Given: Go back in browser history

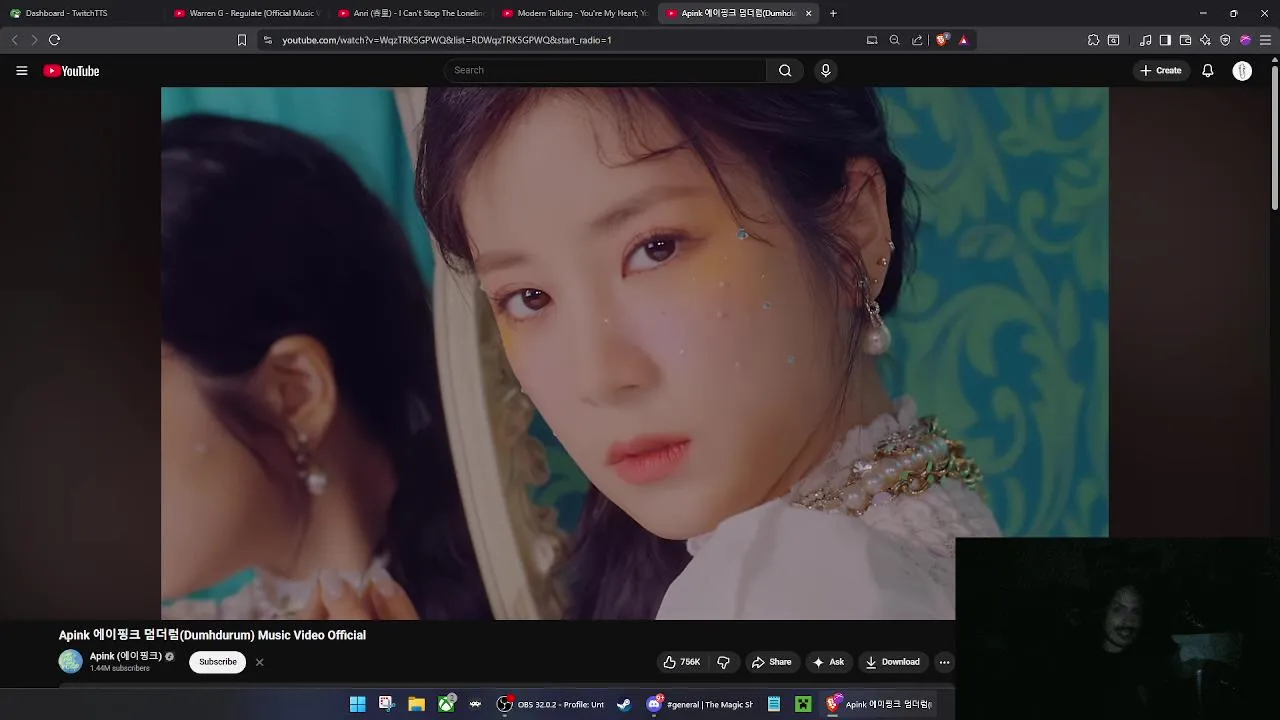Looking at the screenshot, I should pos(14,40).
